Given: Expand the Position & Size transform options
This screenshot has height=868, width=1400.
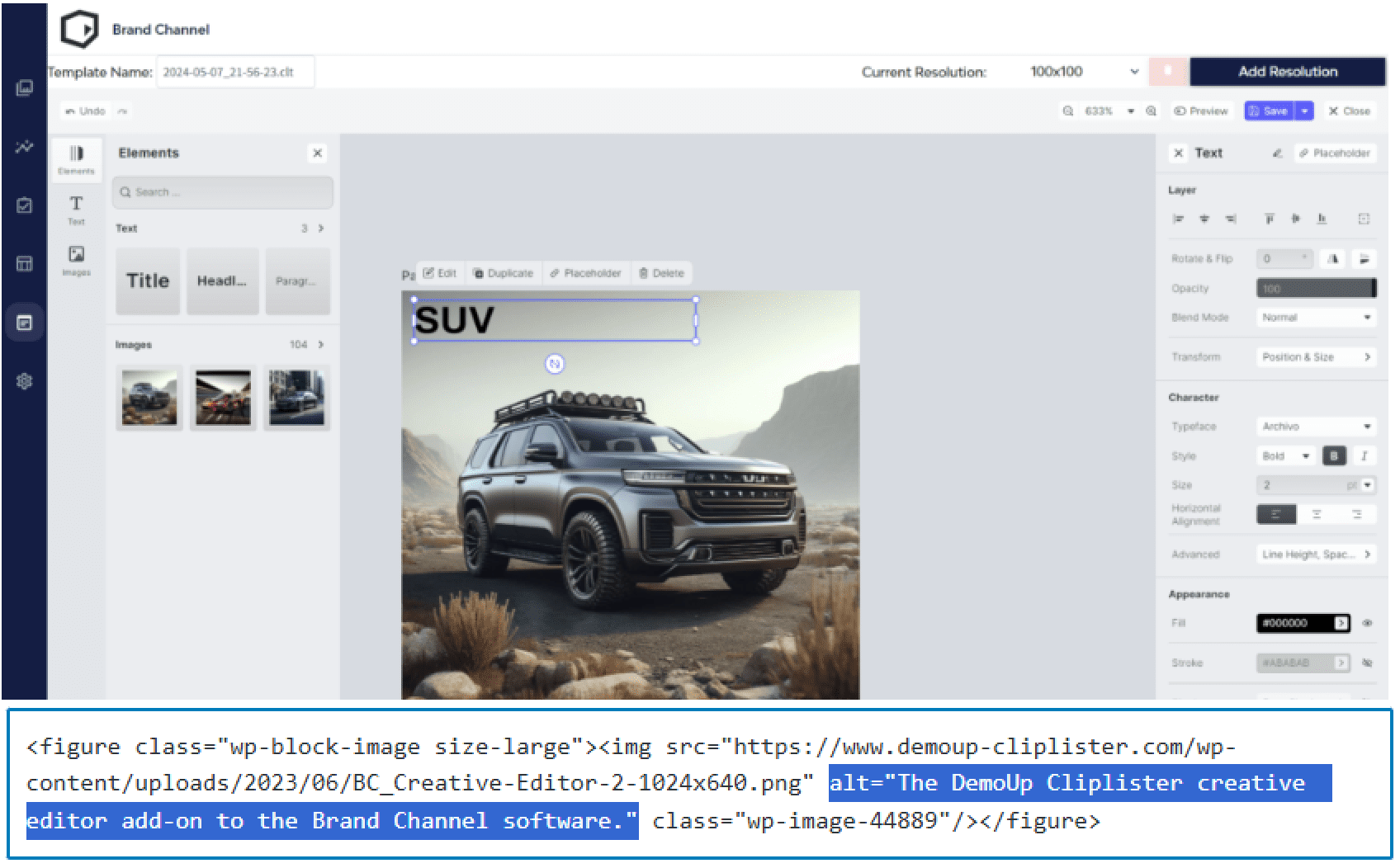Looking at the screenshot, I should (x=1316, y=357).
